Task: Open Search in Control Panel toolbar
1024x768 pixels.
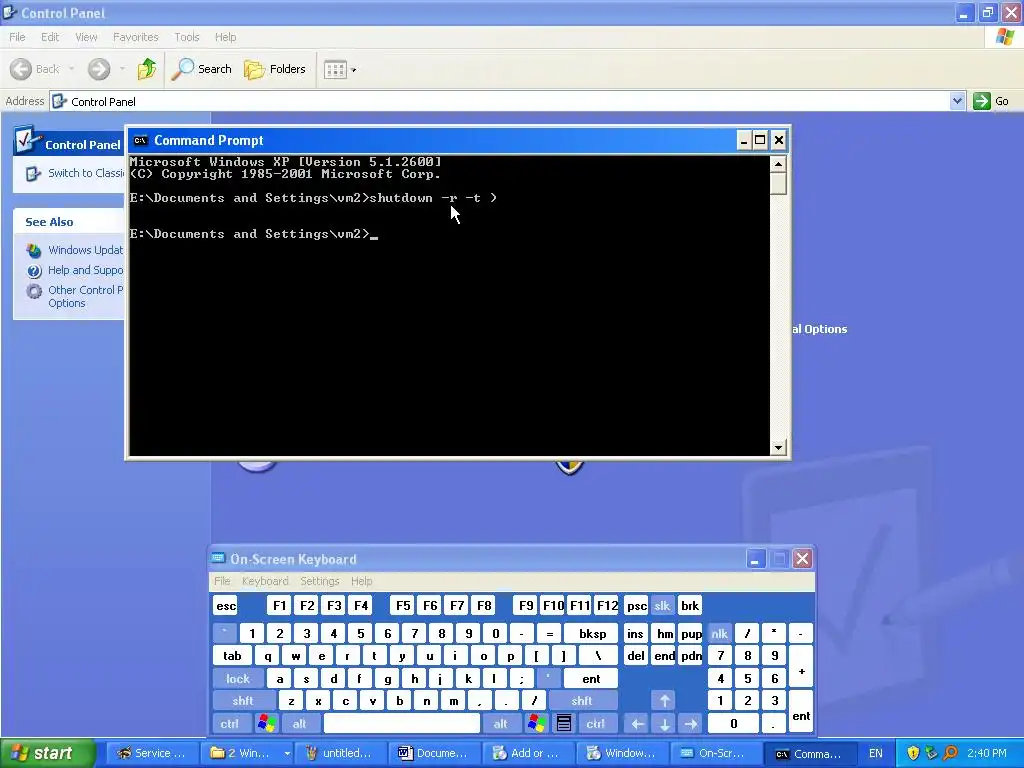Action: point(202,69)
